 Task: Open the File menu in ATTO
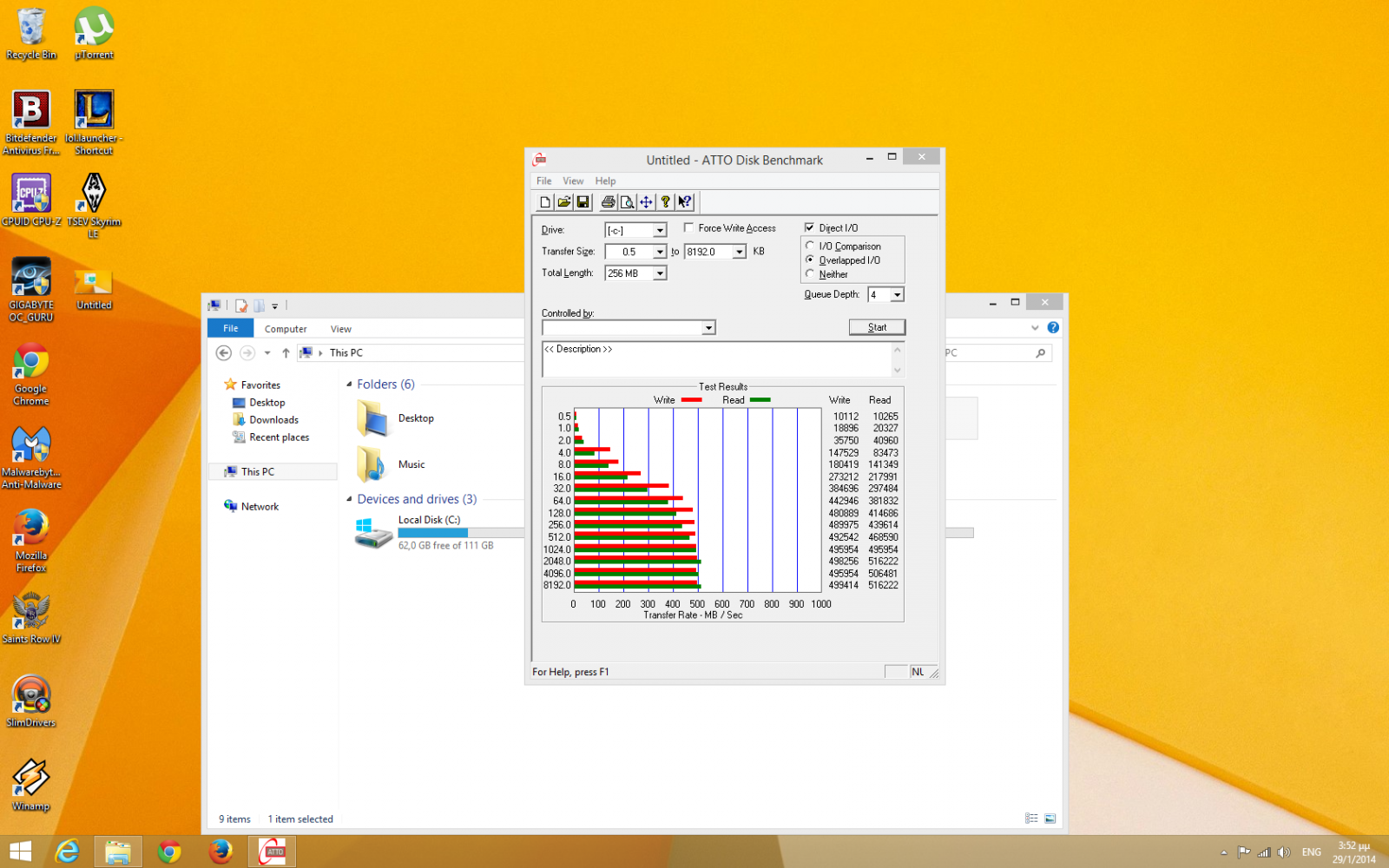point(544,181)
